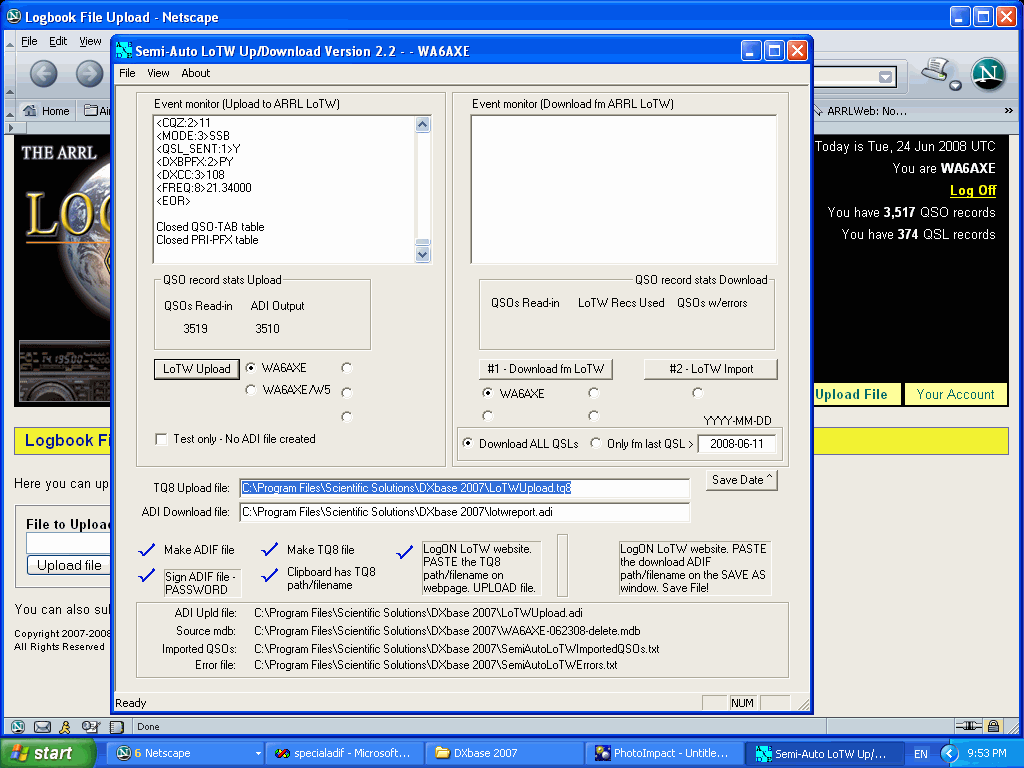Click Netscape Forward arrow button
This screenshot has width=1024, height=768.
click(x=89, y=73)
